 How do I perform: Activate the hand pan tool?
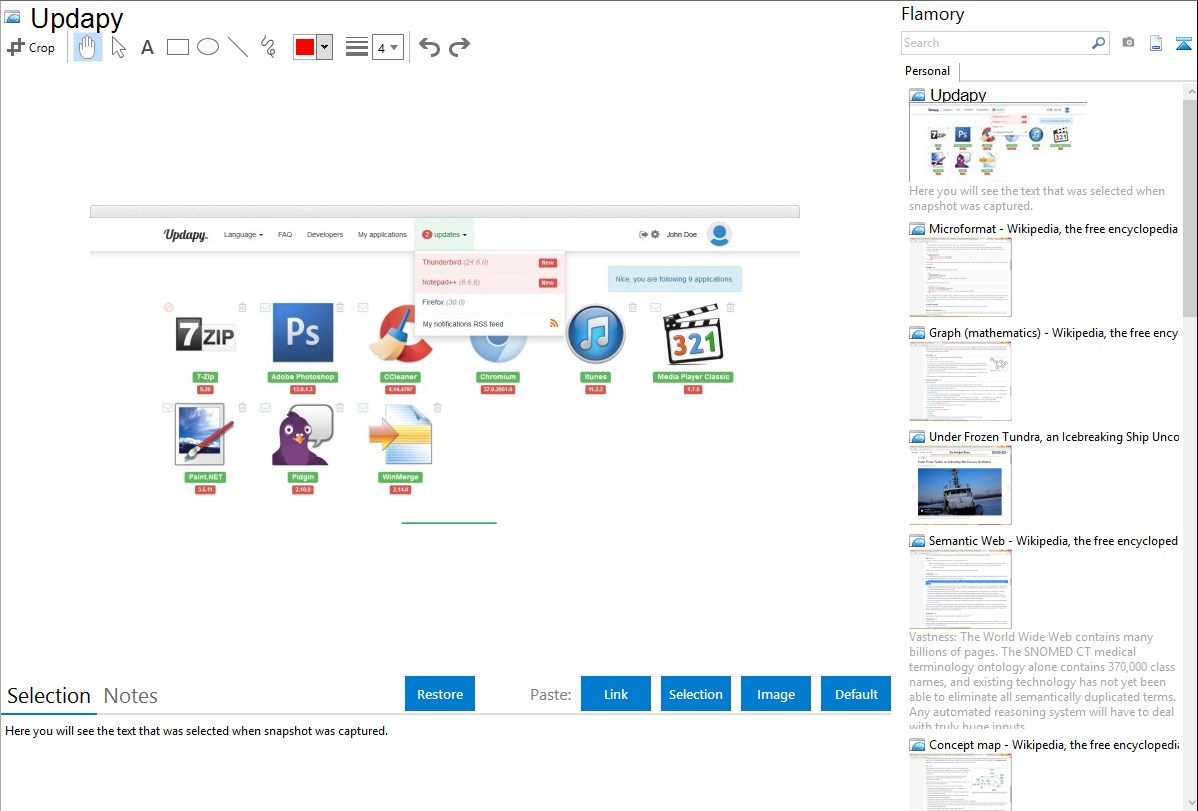[x=87, y=47]
